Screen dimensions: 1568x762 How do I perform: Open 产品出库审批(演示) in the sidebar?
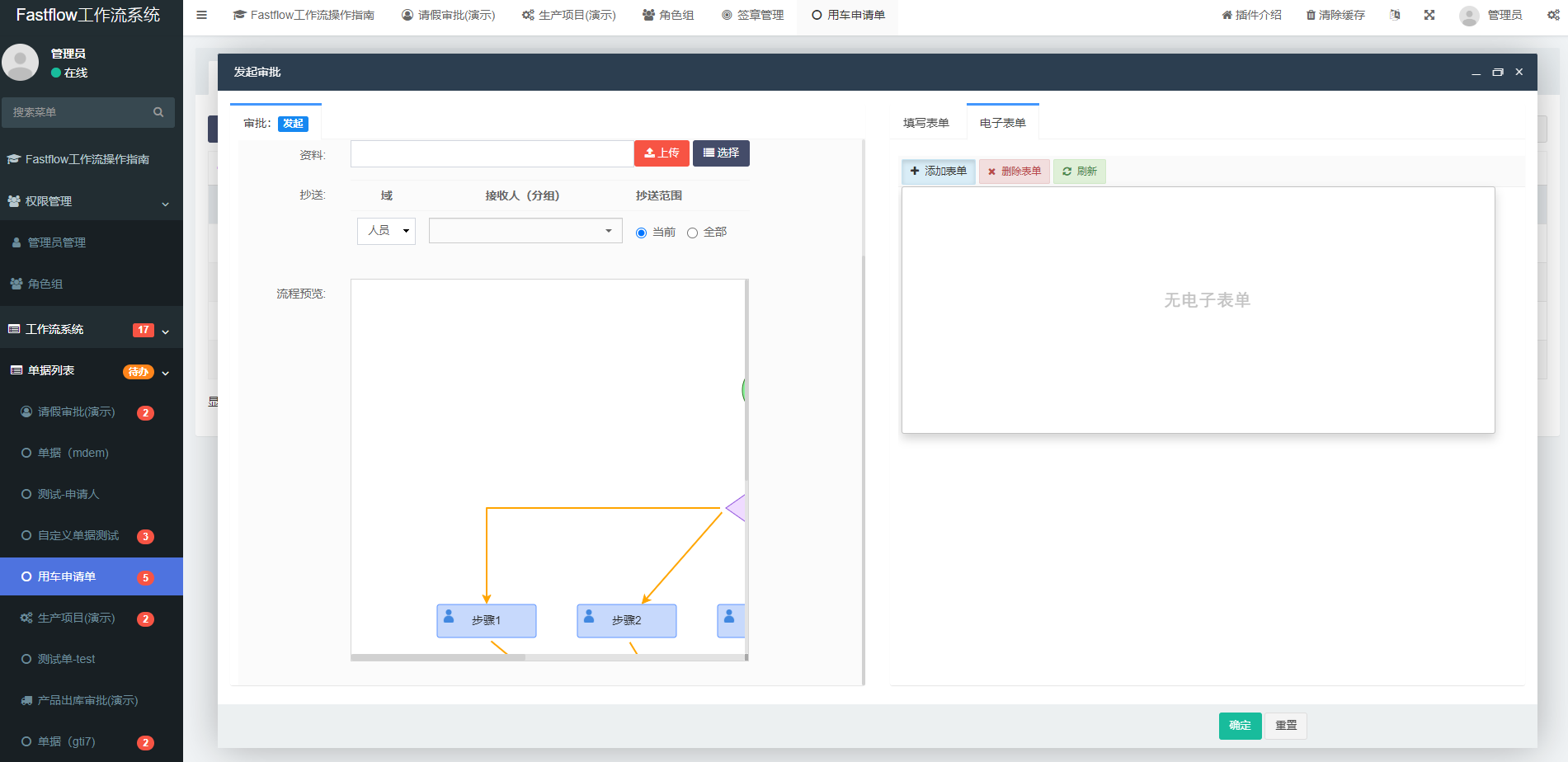click(92, 700)
